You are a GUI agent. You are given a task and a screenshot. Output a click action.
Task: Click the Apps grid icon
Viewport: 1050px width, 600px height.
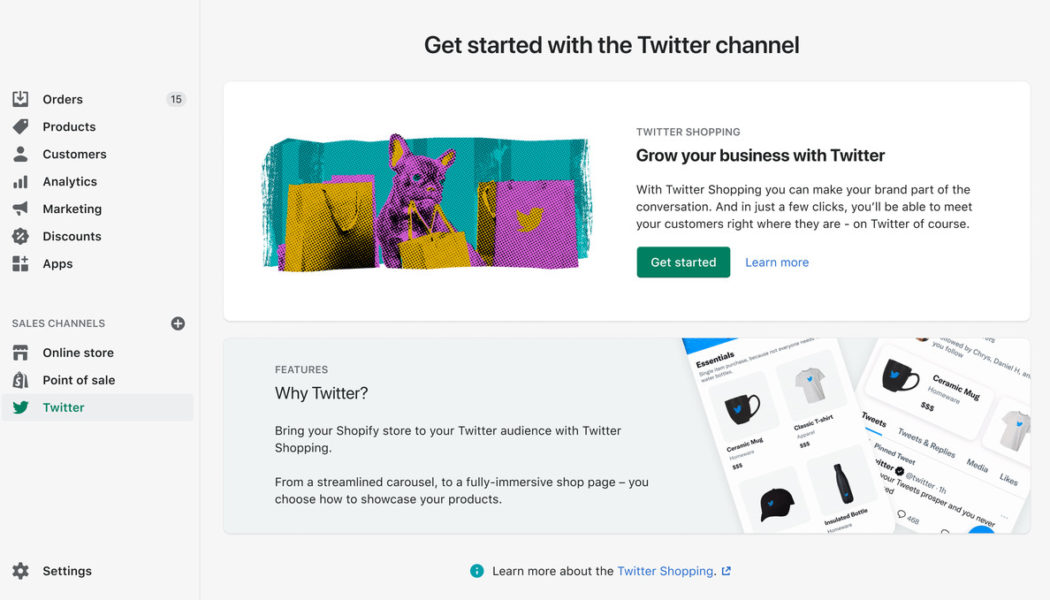21,263
